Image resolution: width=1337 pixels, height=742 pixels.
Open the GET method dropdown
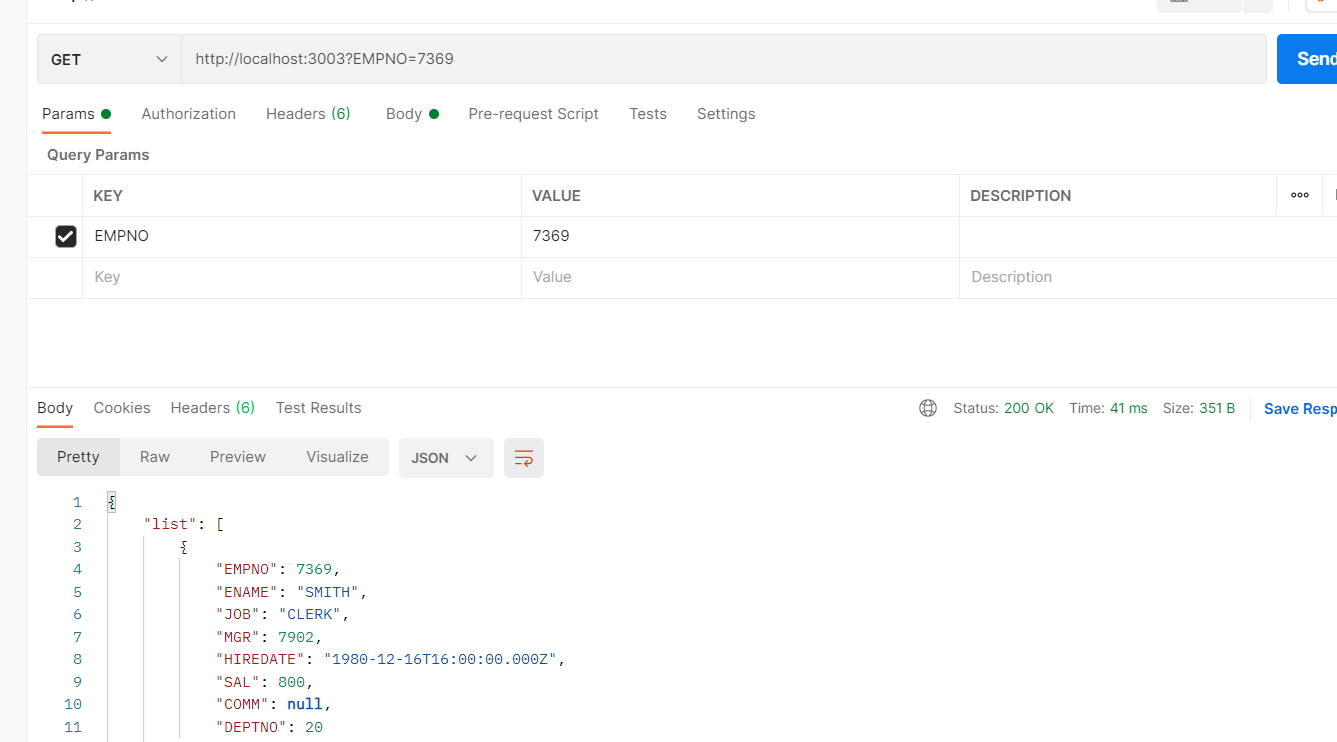tap(109, 60)
